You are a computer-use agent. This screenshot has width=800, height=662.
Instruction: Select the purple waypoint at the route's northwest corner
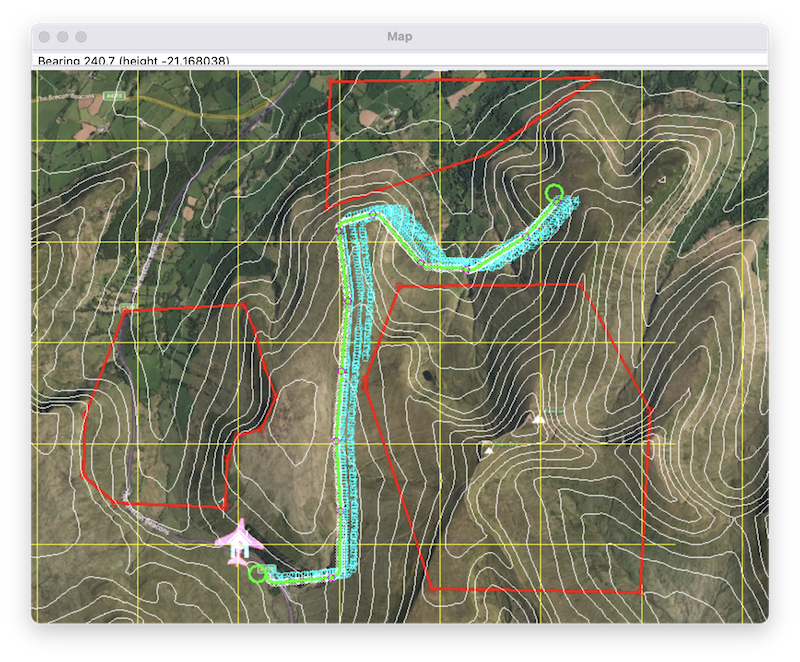[x=340, y=229]
